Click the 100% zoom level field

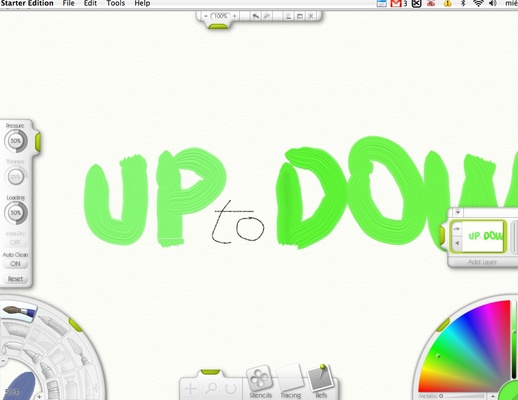[220, 16]
